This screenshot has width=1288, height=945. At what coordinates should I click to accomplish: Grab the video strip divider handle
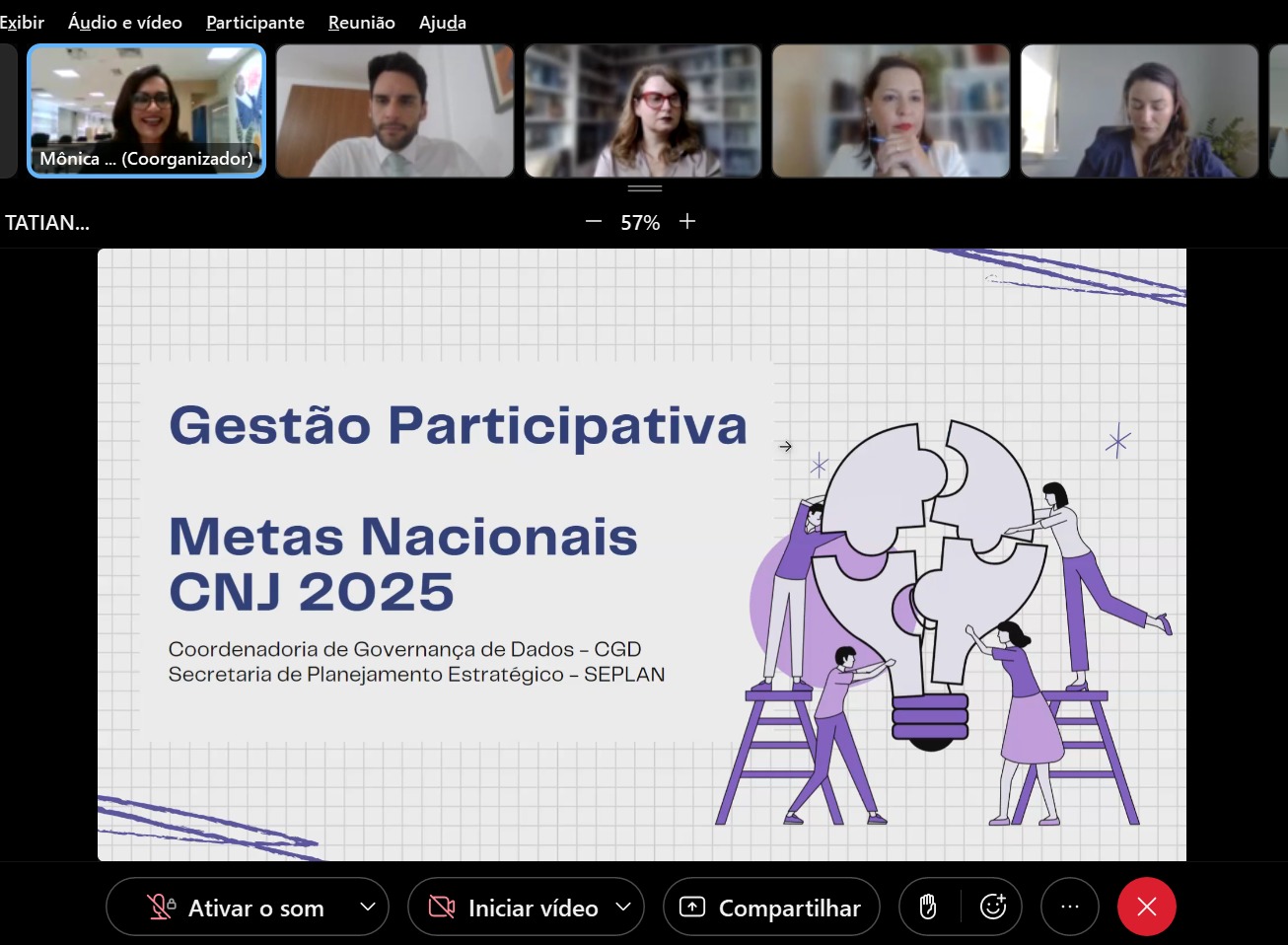[x=644, y=187]
